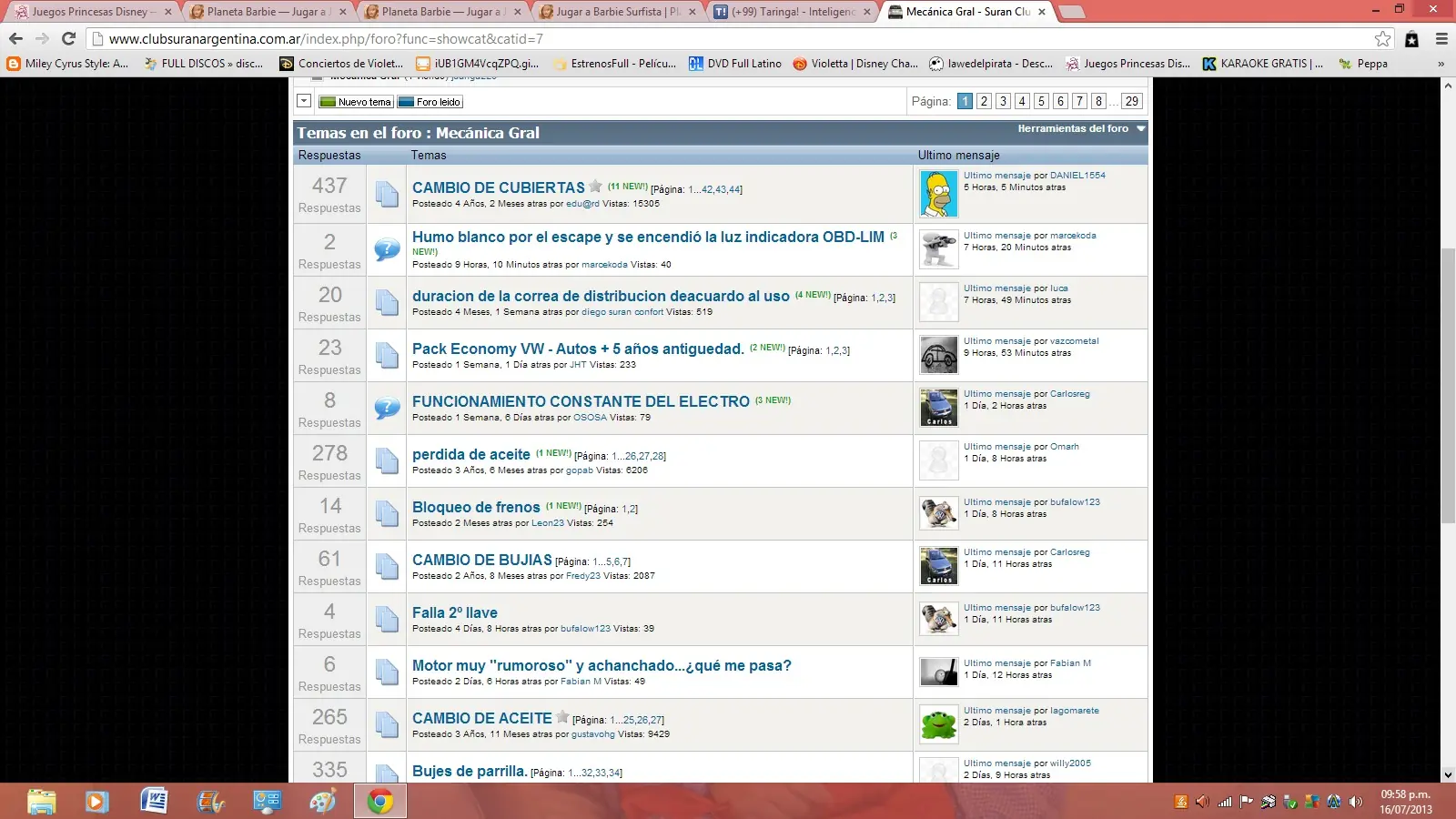Click the Chrome icon in the taskbar

coord(380,801)
